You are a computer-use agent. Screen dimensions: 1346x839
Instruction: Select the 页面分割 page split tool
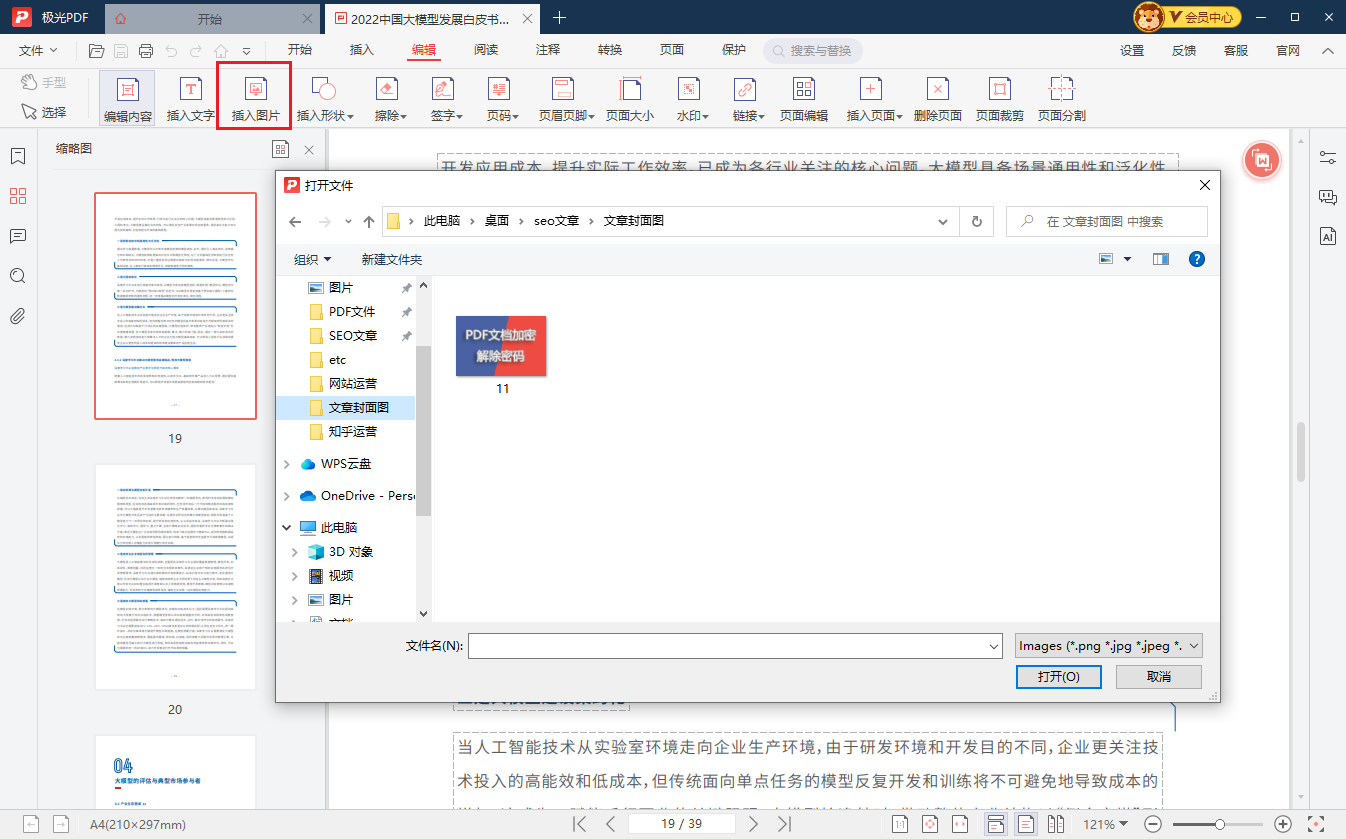tap(1062, 99)
